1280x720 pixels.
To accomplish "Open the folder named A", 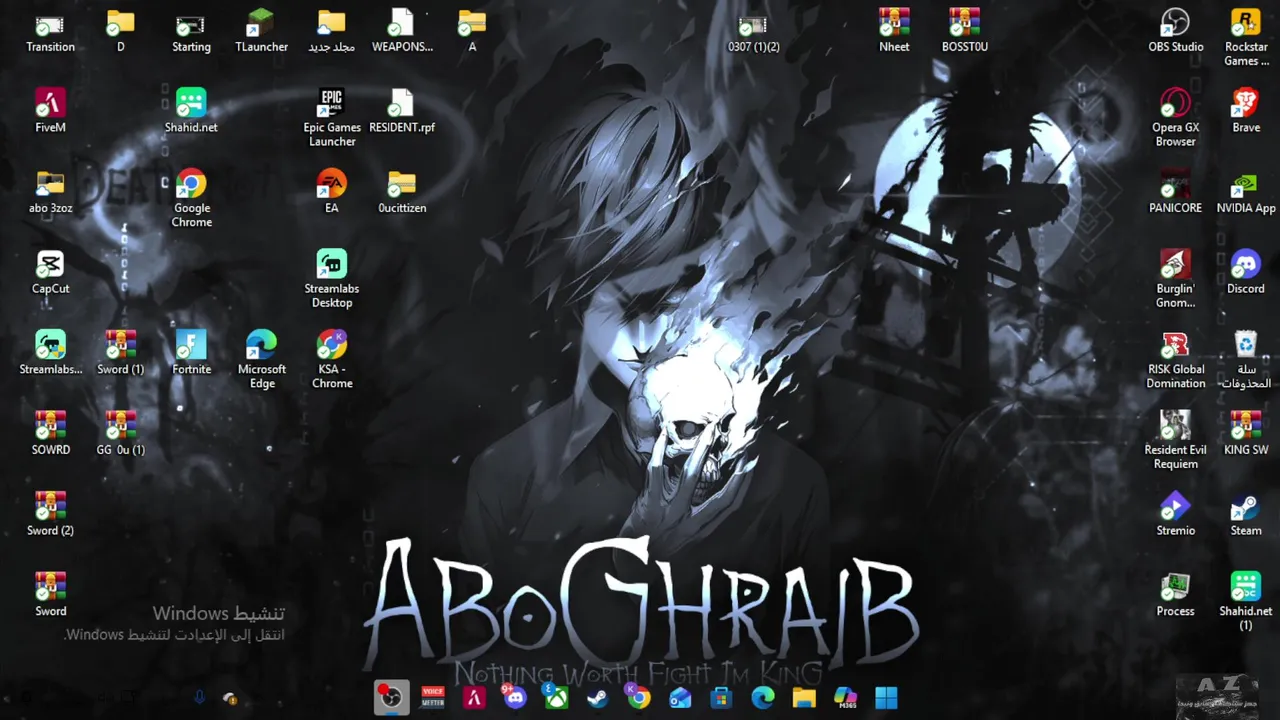I will point(472,31).
